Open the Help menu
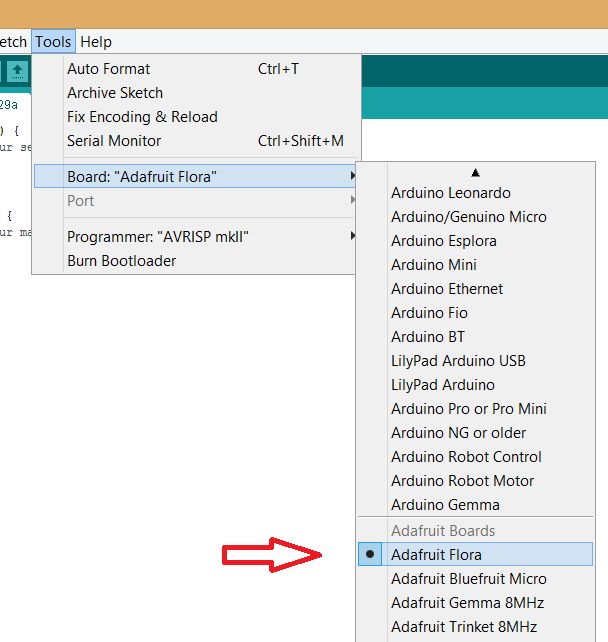 [96, 41]
